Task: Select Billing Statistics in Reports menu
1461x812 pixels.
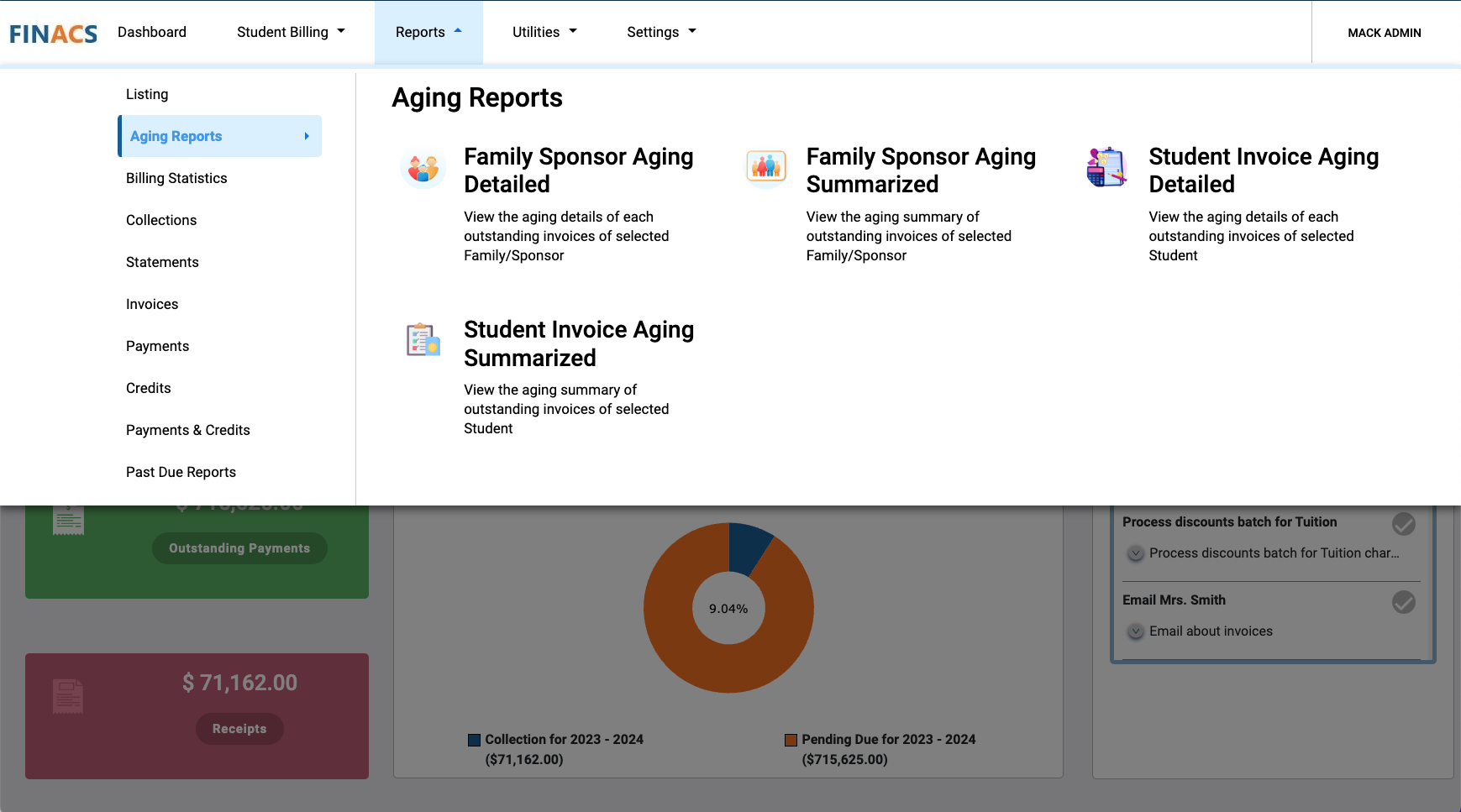Action: click(176, 178)
